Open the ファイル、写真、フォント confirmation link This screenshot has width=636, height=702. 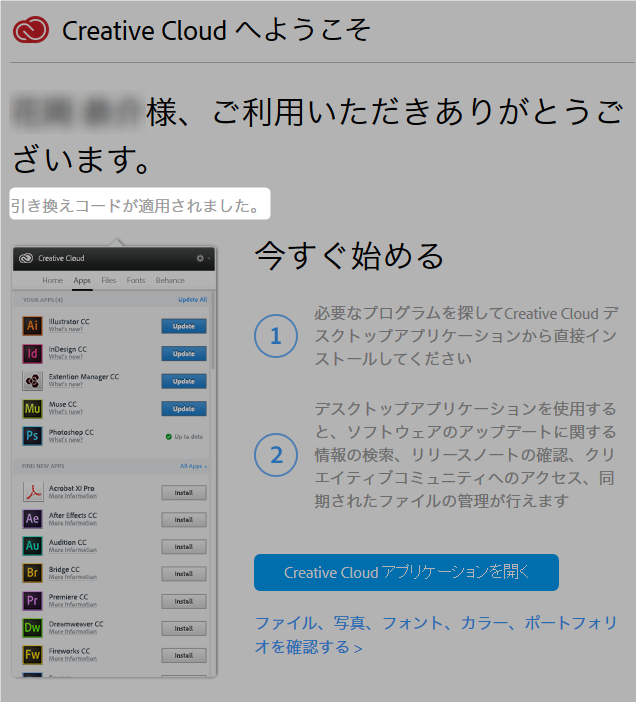pyautogui.click(x=436, y=635)
